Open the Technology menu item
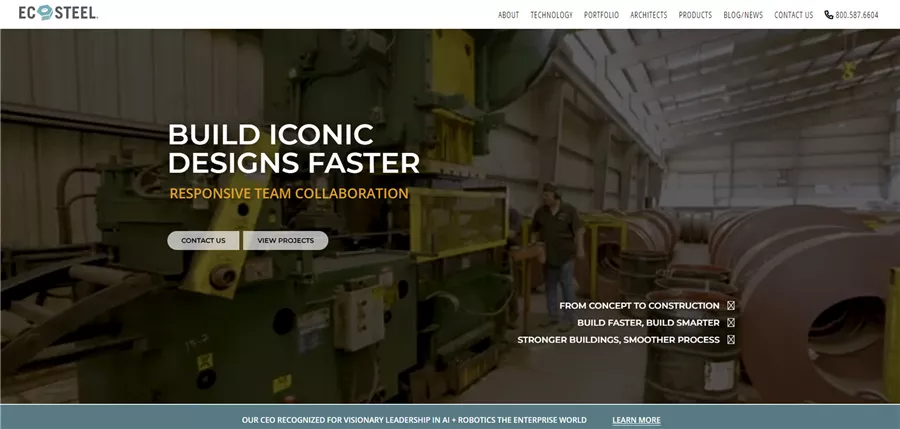Image resolution: width=900 pixels, height=429 pixels. pos(551,15)
